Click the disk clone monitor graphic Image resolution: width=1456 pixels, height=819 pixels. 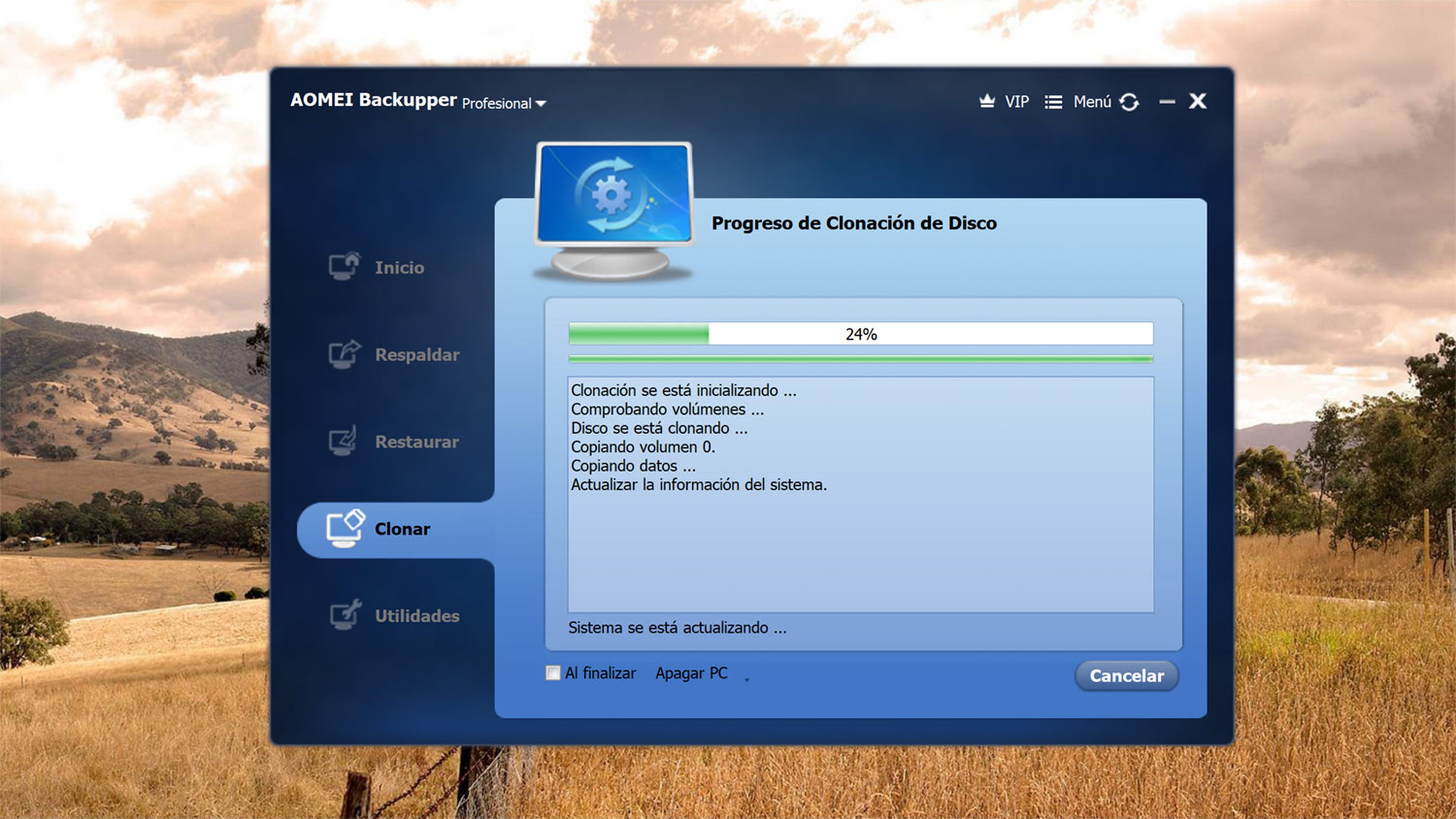[x=614, y=211]
